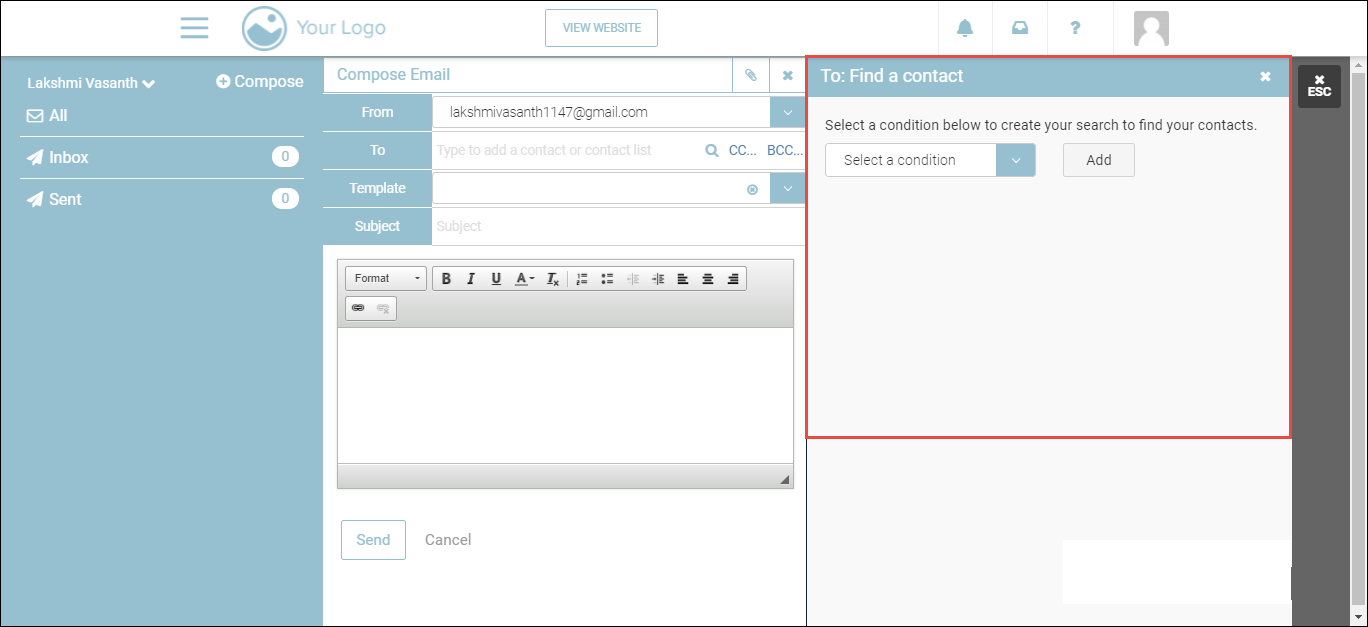Insert a numbered list

pyautogui.click(x=582, y=279)
